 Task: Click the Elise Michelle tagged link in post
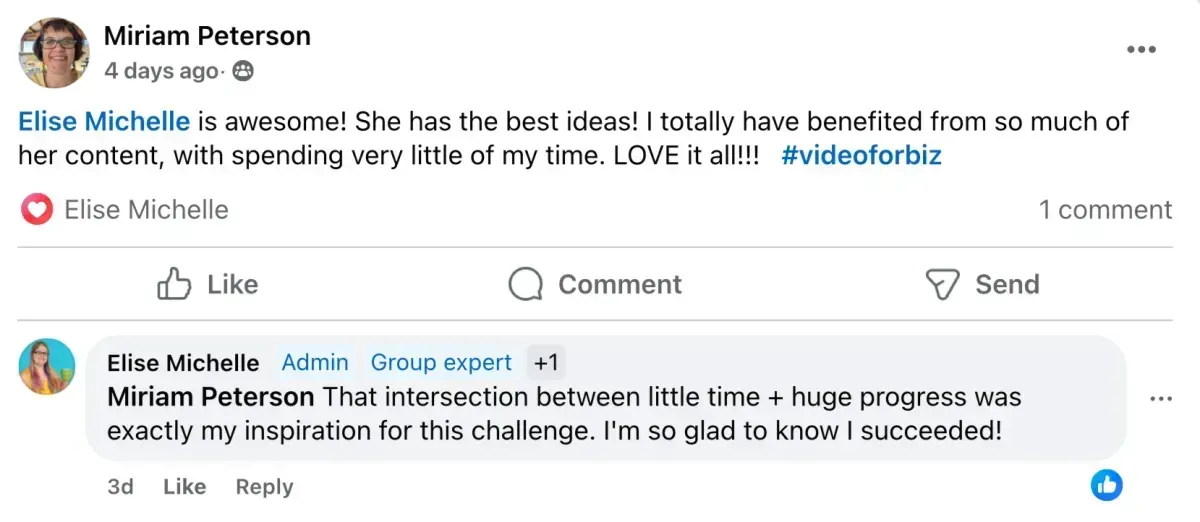click(104, 122)
